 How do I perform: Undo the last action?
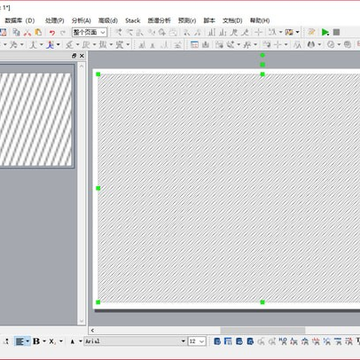pyautogui.click(x=52, y=32)
